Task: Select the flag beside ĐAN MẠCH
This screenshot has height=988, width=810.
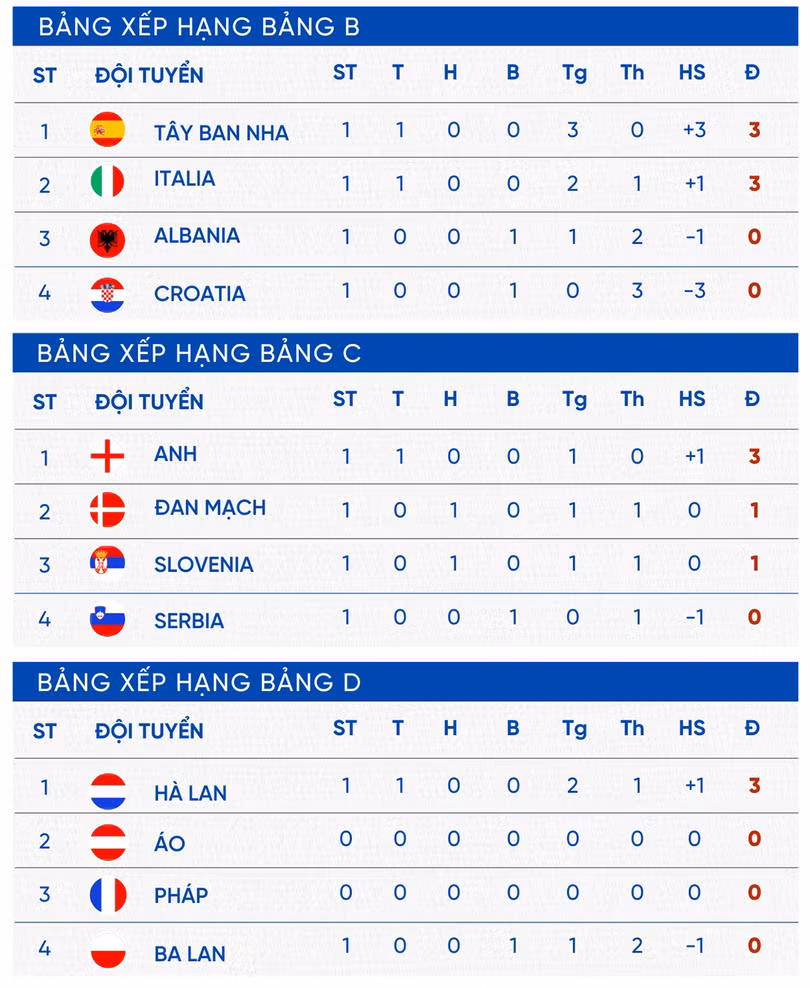Action: click(107, 510)
